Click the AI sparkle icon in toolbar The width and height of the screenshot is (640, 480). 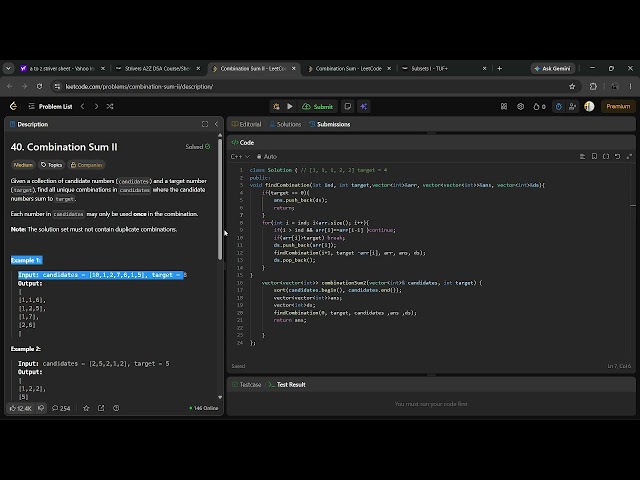(x=364, y=107)
